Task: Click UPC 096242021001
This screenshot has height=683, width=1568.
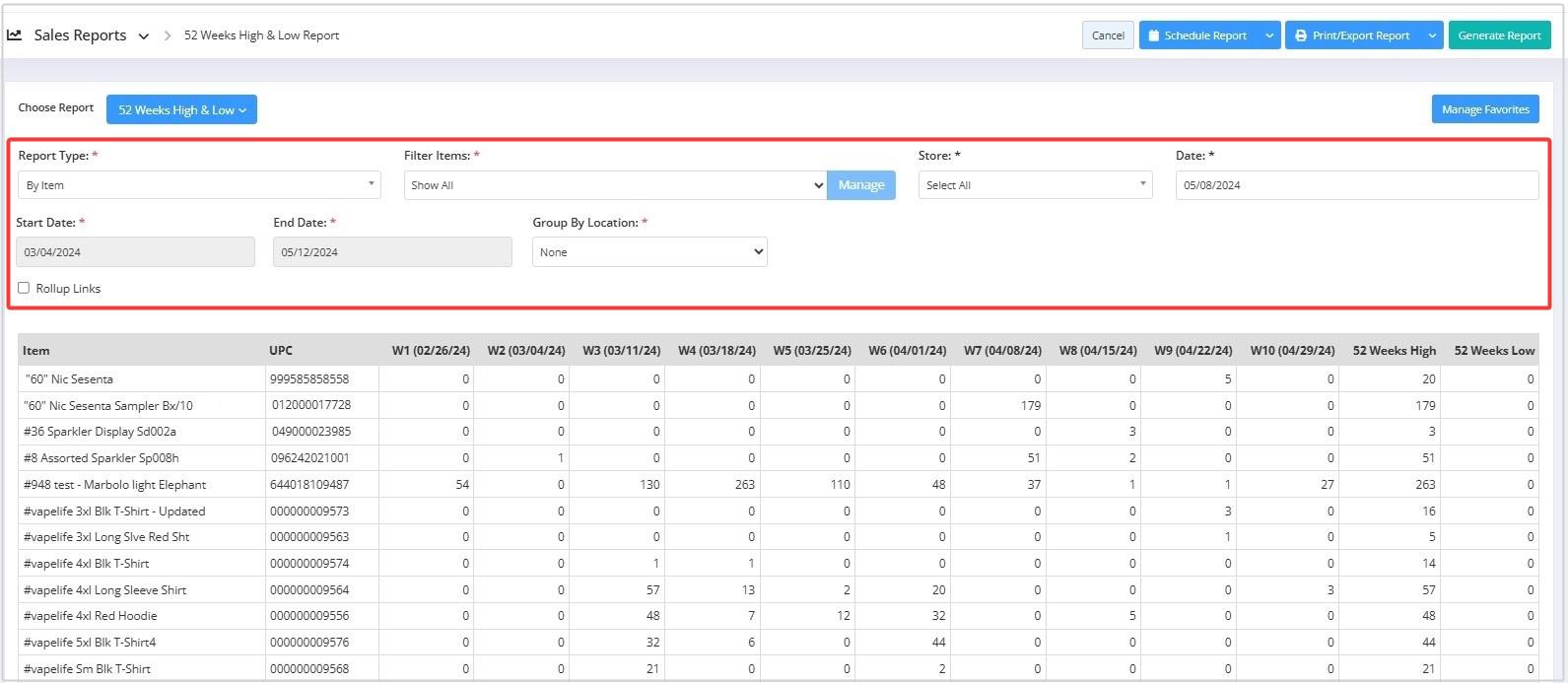Action: click(x=309, y=458)
